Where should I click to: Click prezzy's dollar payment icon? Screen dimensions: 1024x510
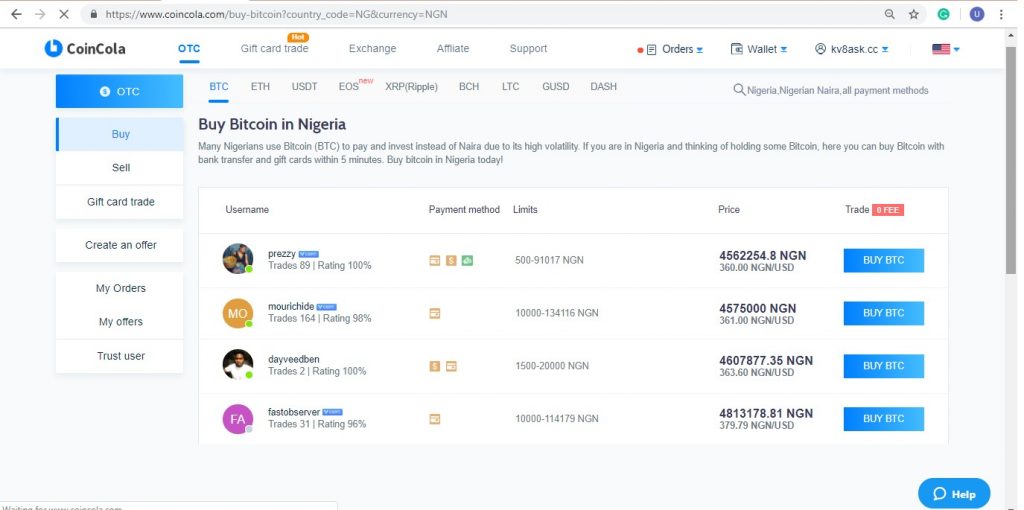point(451,261)
